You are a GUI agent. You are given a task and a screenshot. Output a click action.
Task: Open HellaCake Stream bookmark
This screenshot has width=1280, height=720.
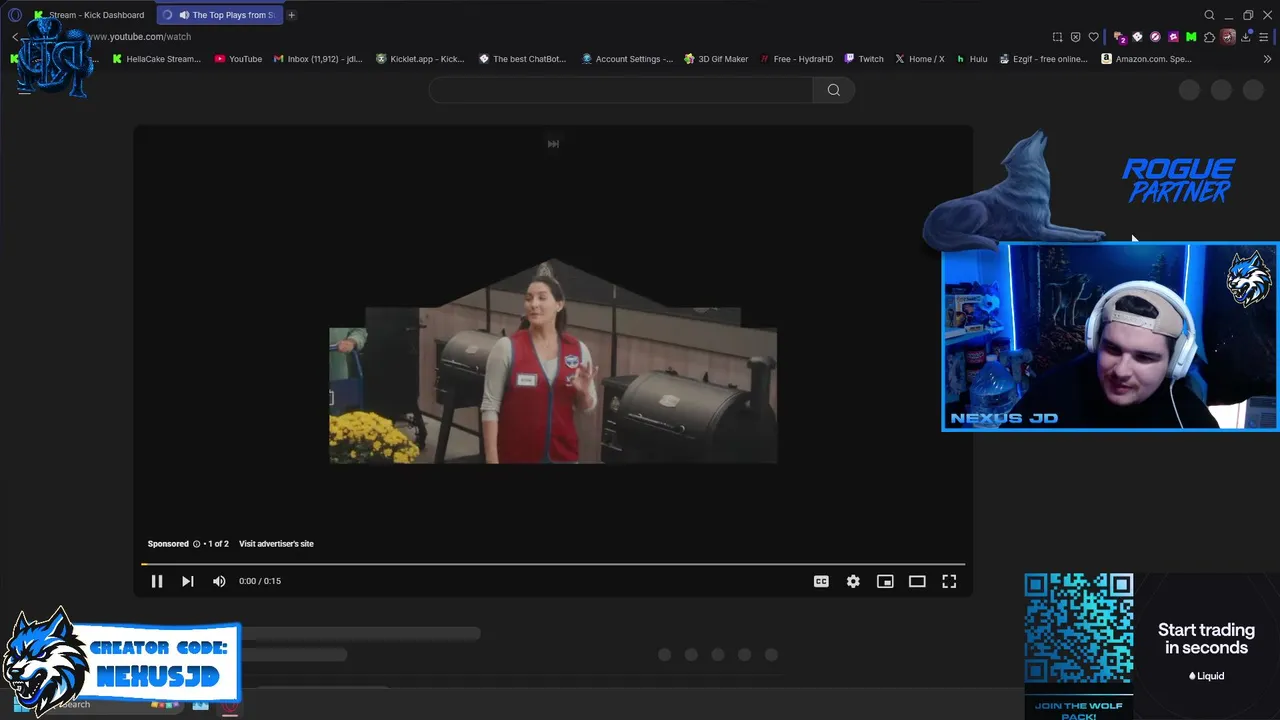click(x=156, y=59)
